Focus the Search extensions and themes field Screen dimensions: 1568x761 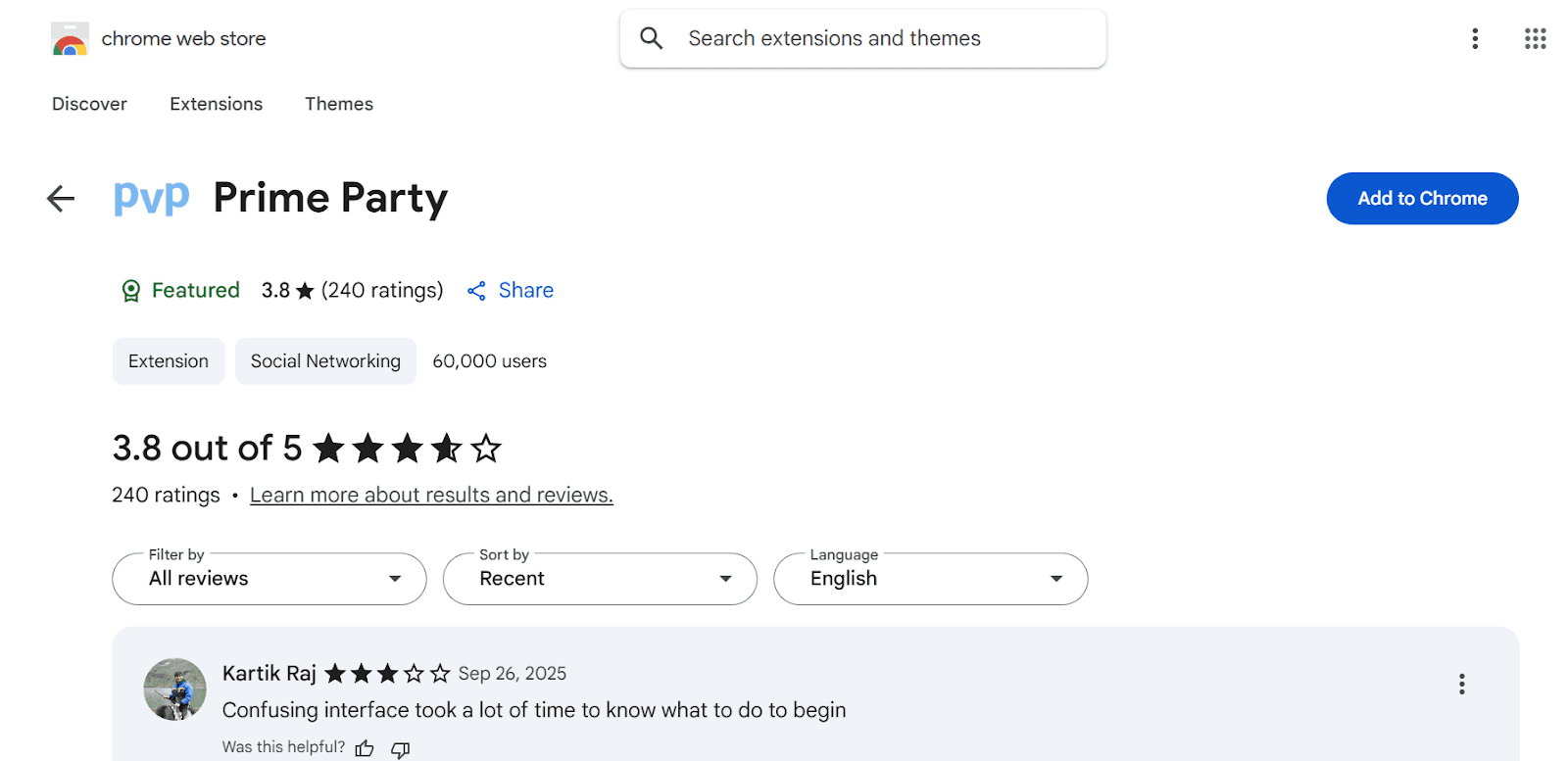point(882,38)
